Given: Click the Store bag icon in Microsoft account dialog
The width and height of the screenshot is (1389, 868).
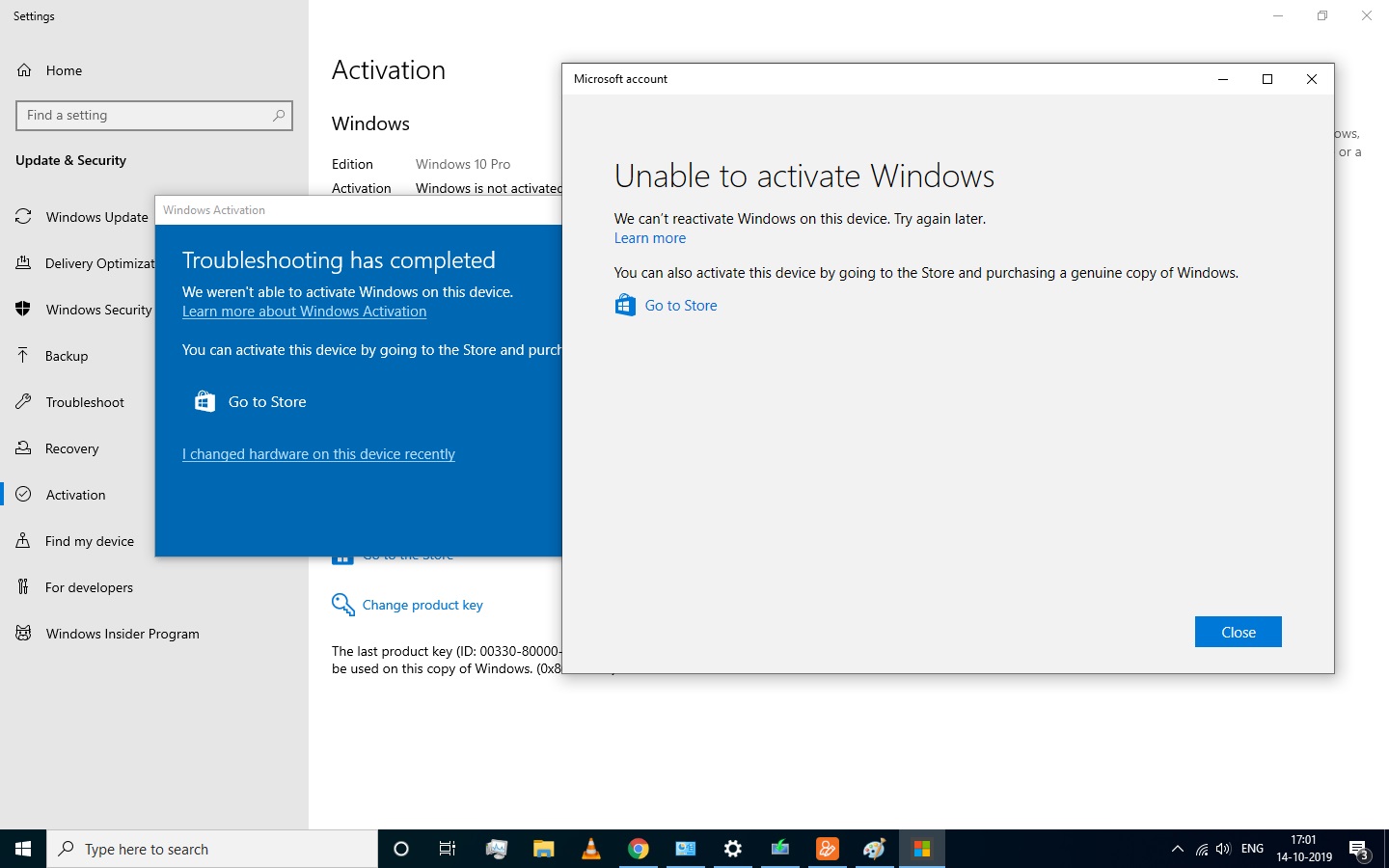Looking at the screenshot, I should tap(625, 306).
